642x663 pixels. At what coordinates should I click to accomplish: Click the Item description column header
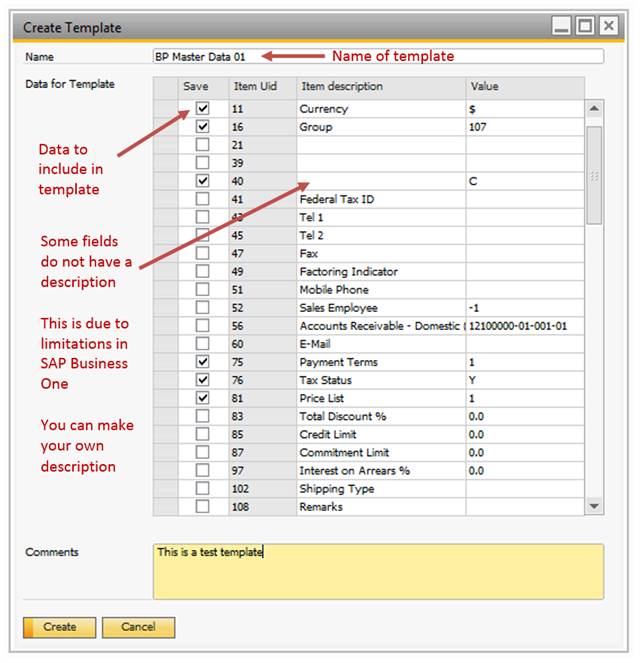coord(381,87)
